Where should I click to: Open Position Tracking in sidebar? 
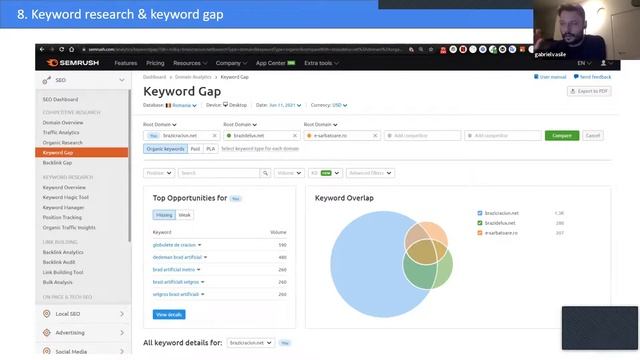click(62, 217)
